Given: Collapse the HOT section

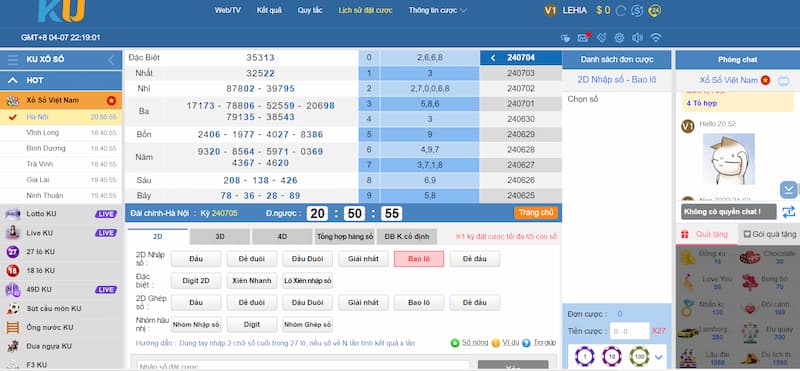Looking at the screenshot, I should (13, 81).
